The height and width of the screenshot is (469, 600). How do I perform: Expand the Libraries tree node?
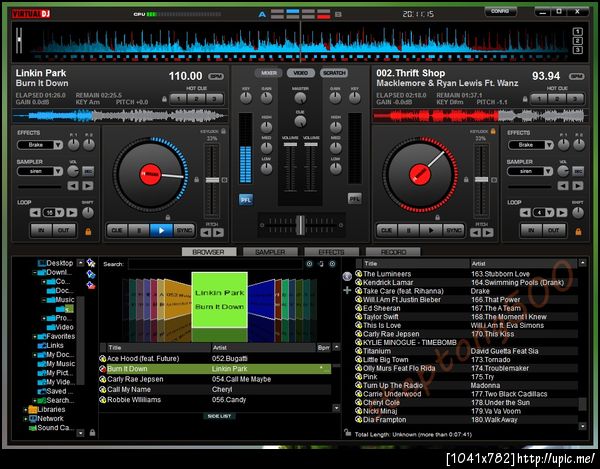[x=26, y=410]
